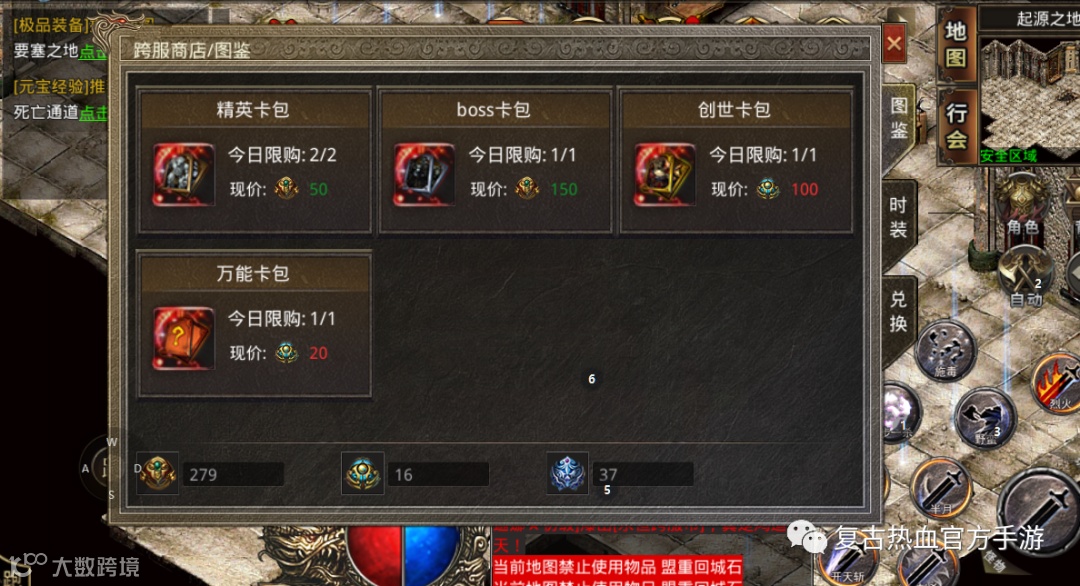The width and height of the screenshot is (1080, 586).
Task: Click the gold currency icon showing 279
Action: tap(158, 473)
